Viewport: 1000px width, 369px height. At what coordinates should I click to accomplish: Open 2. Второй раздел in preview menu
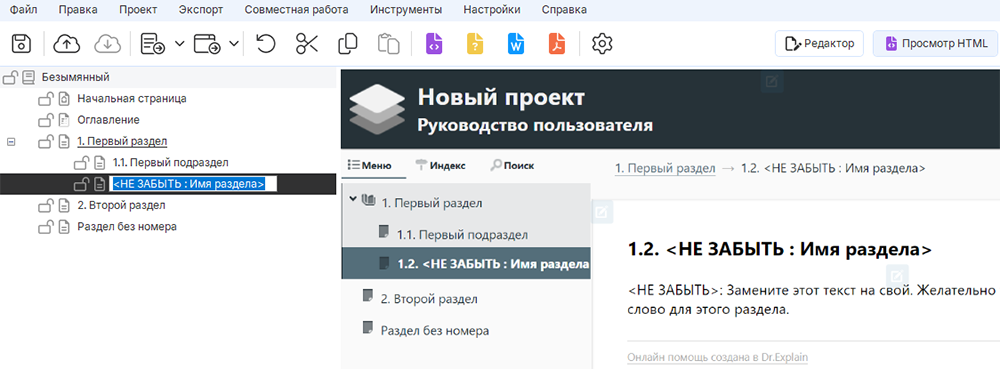tap(429, 298)
